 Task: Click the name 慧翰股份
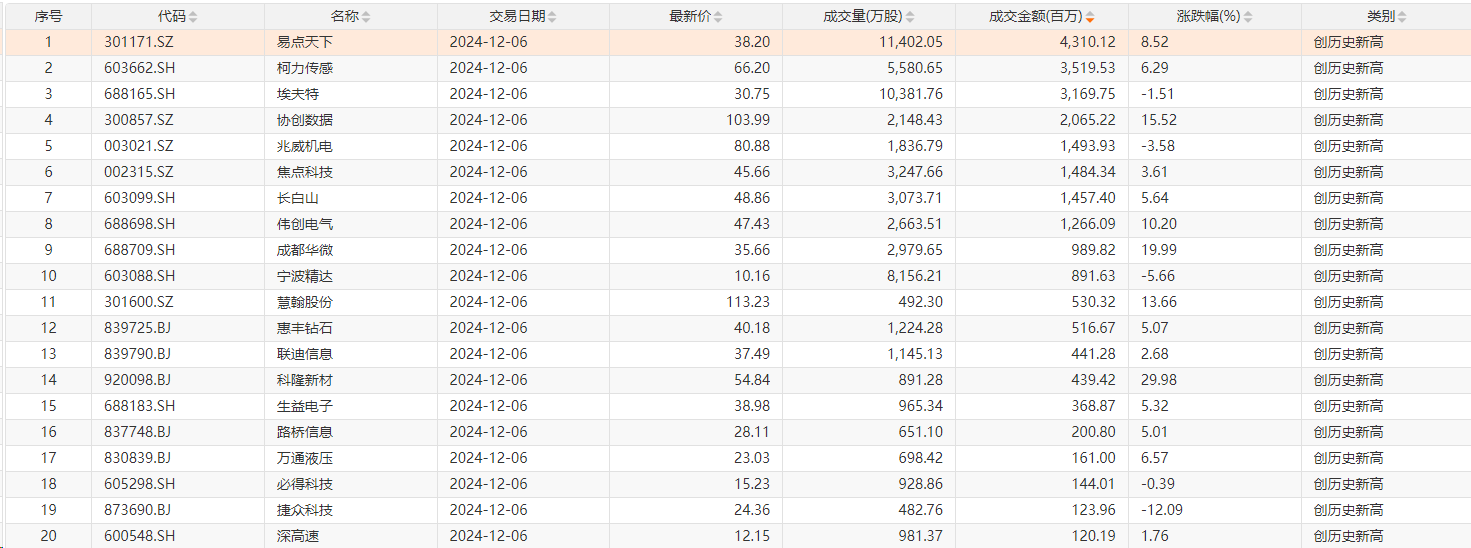click(x=305, y=302)
